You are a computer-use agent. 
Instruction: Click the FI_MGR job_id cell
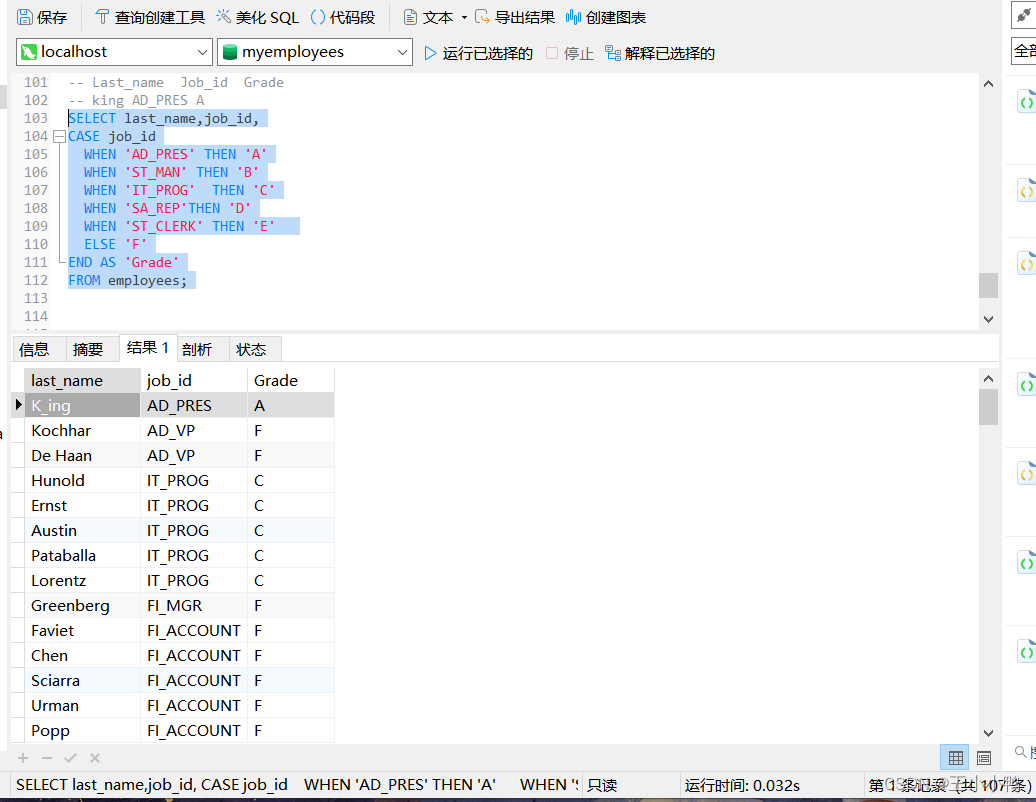pyautogui.click(x=194, y=606)
